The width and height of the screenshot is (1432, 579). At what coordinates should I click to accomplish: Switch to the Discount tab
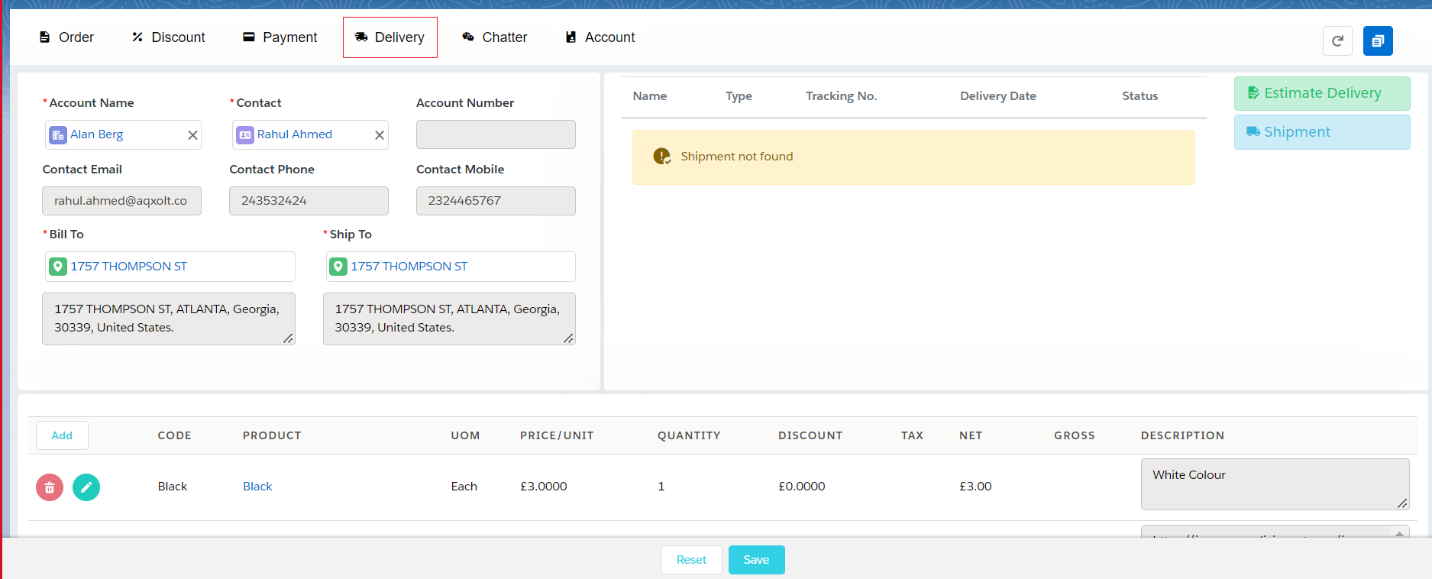168,37
